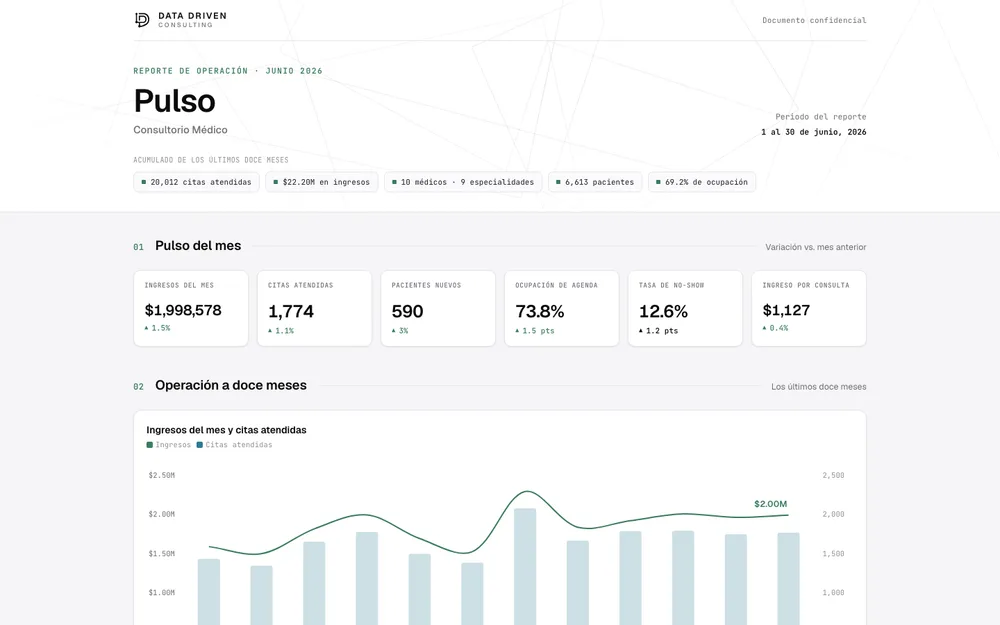Click the blue Citas atendidas legend swatch
Image resolution: width=1000 pixels, height=625 pixels.
coord(200,445)
